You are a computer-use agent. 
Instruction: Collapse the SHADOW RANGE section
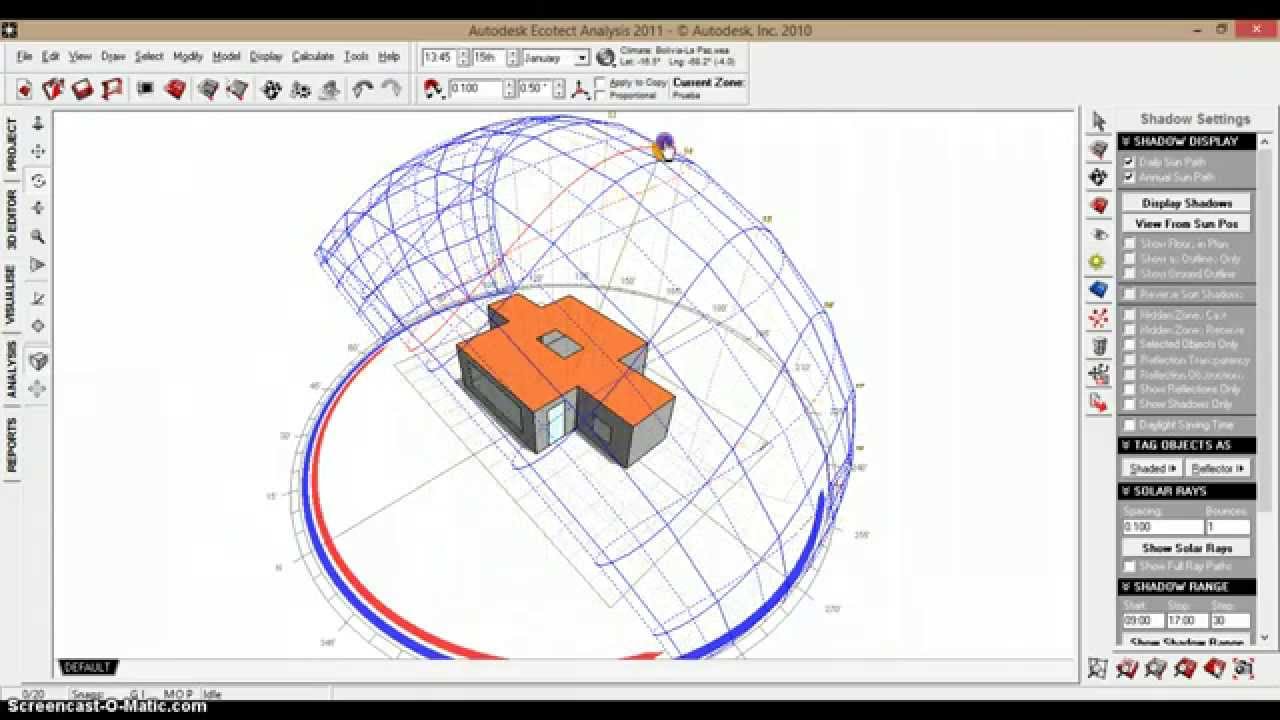point(1187,587)
